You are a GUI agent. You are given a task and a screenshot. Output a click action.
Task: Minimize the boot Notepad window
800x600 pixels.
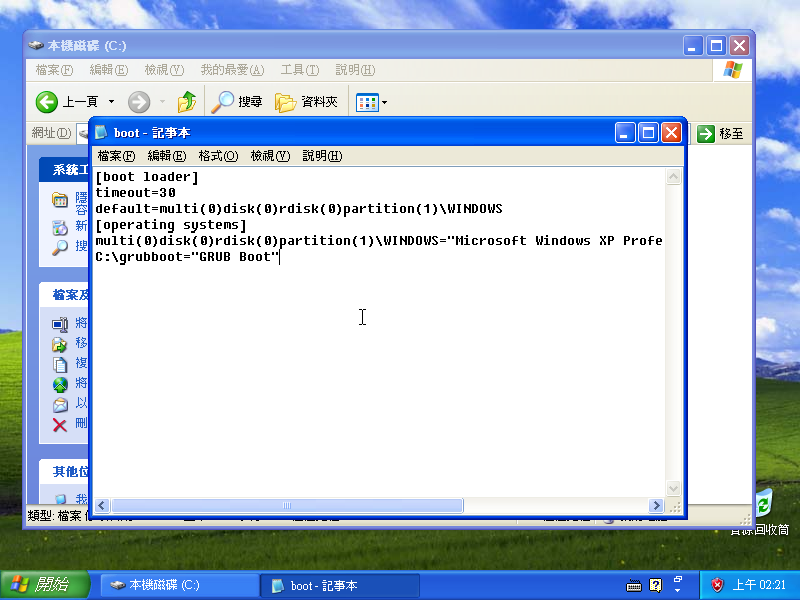pyautogui.click(x=625, y=133)
